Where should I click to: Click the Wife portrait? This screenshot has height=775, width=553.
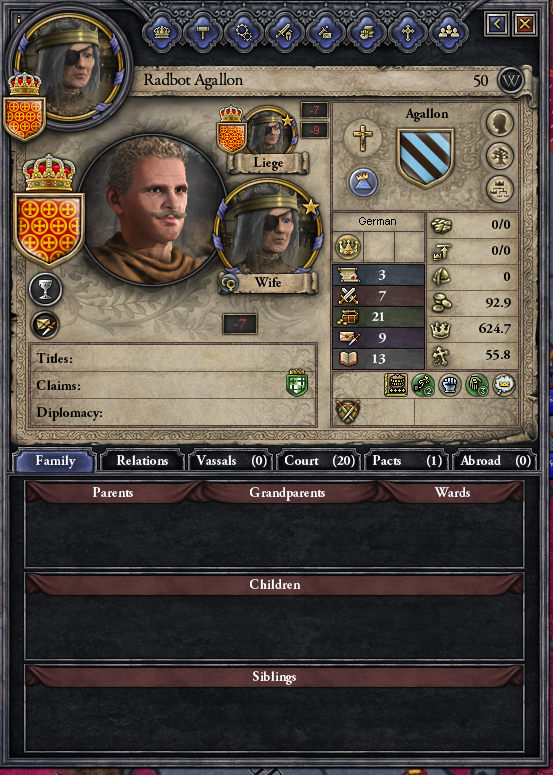point(268,229)
